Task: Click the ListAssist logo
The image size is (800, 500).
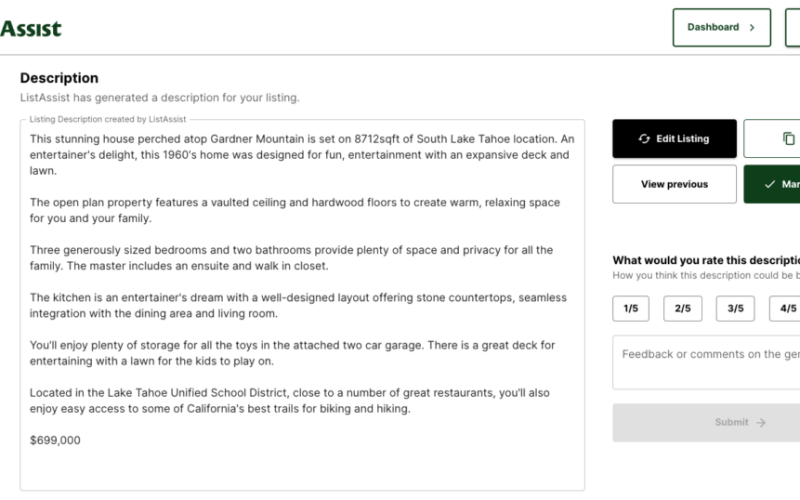Action: pyautogui.click(x=30, y=28)
